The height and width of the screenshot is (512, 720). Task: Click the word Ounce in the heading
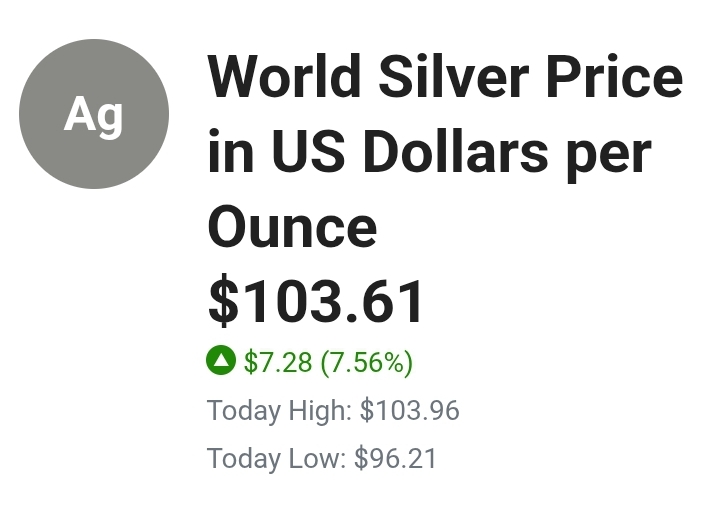coord(292,227)
